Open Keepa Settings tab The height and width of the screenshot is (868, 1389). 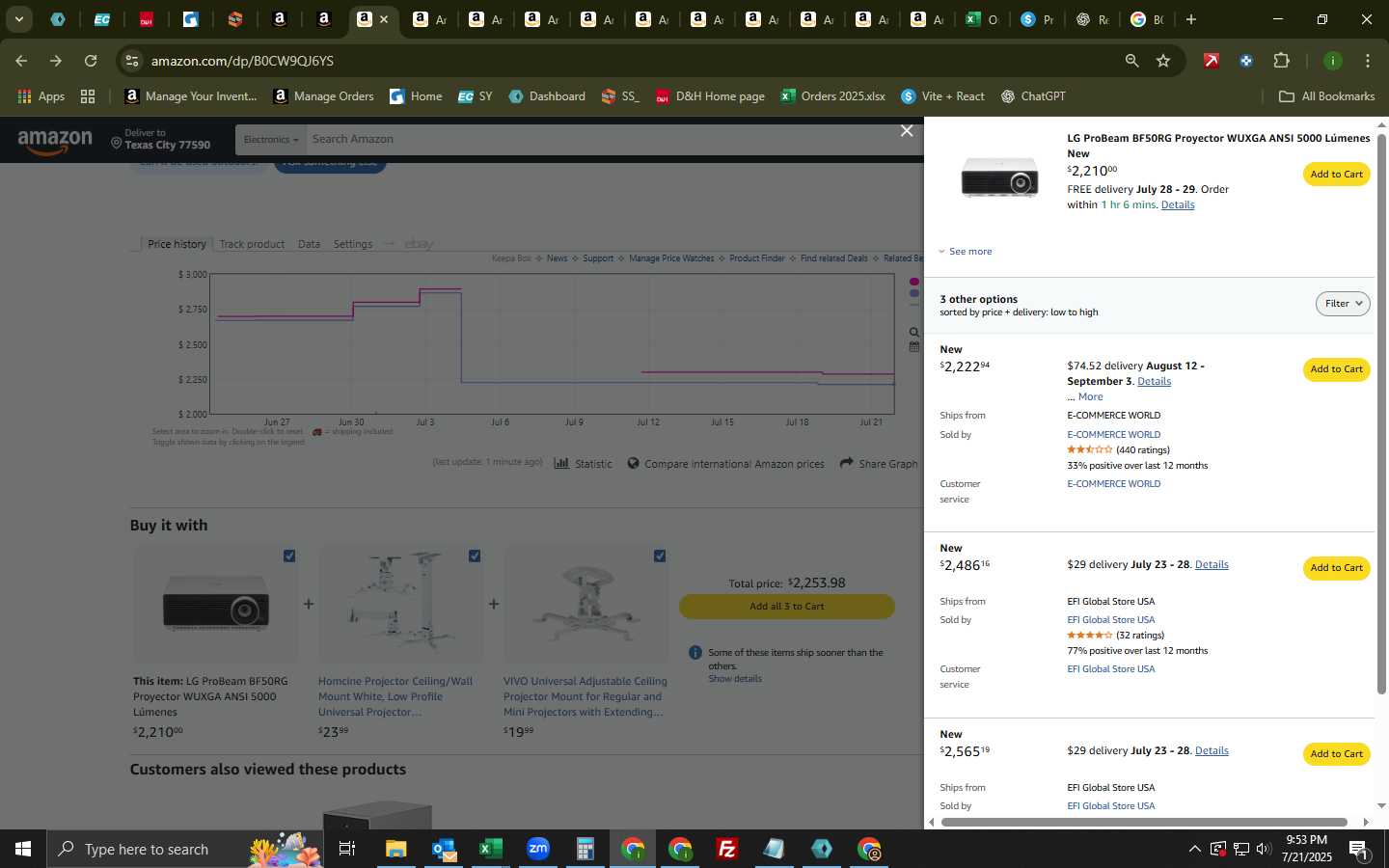click(353, 244)
